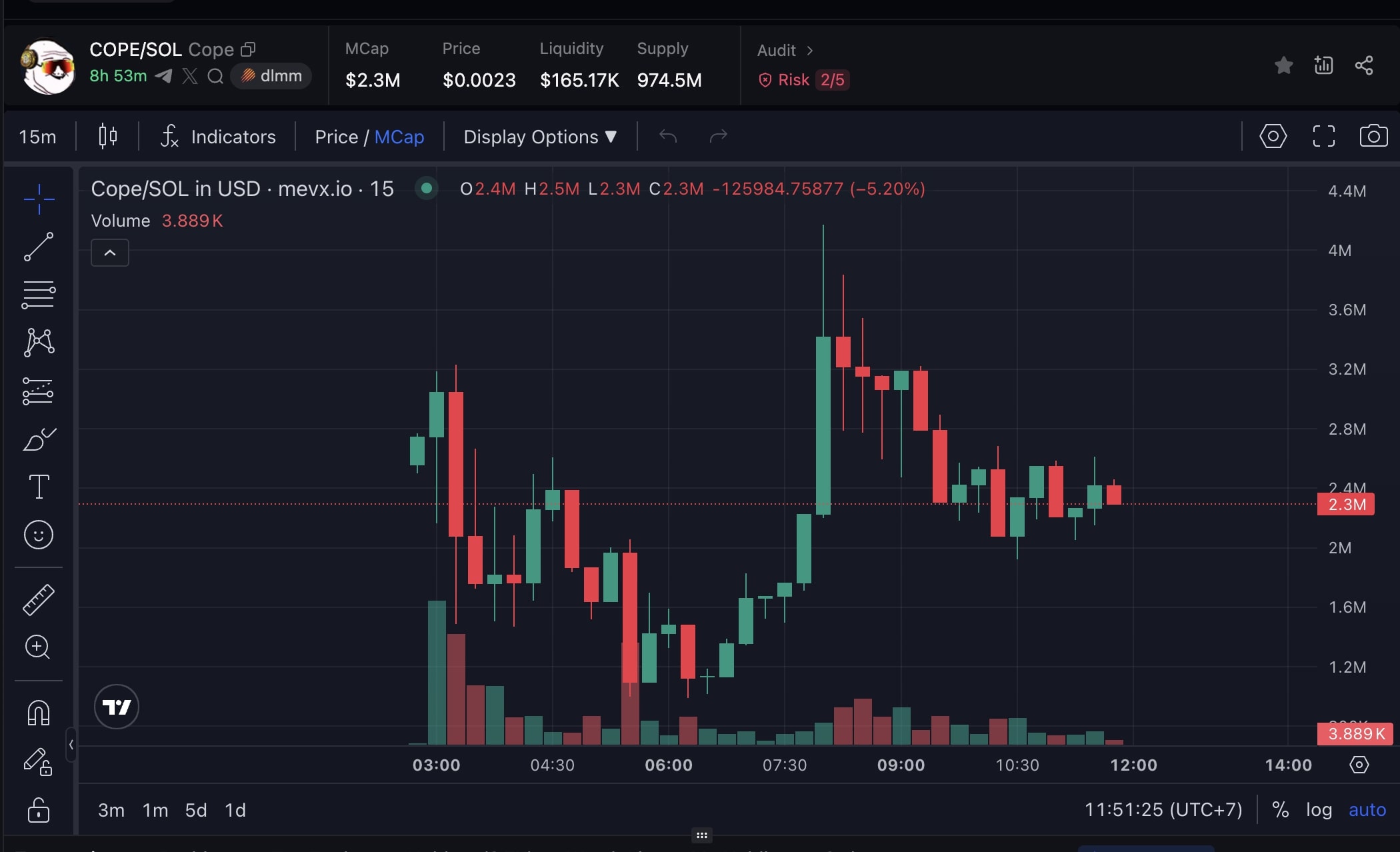Open the Telegram link for Cope

click(163, 76)
